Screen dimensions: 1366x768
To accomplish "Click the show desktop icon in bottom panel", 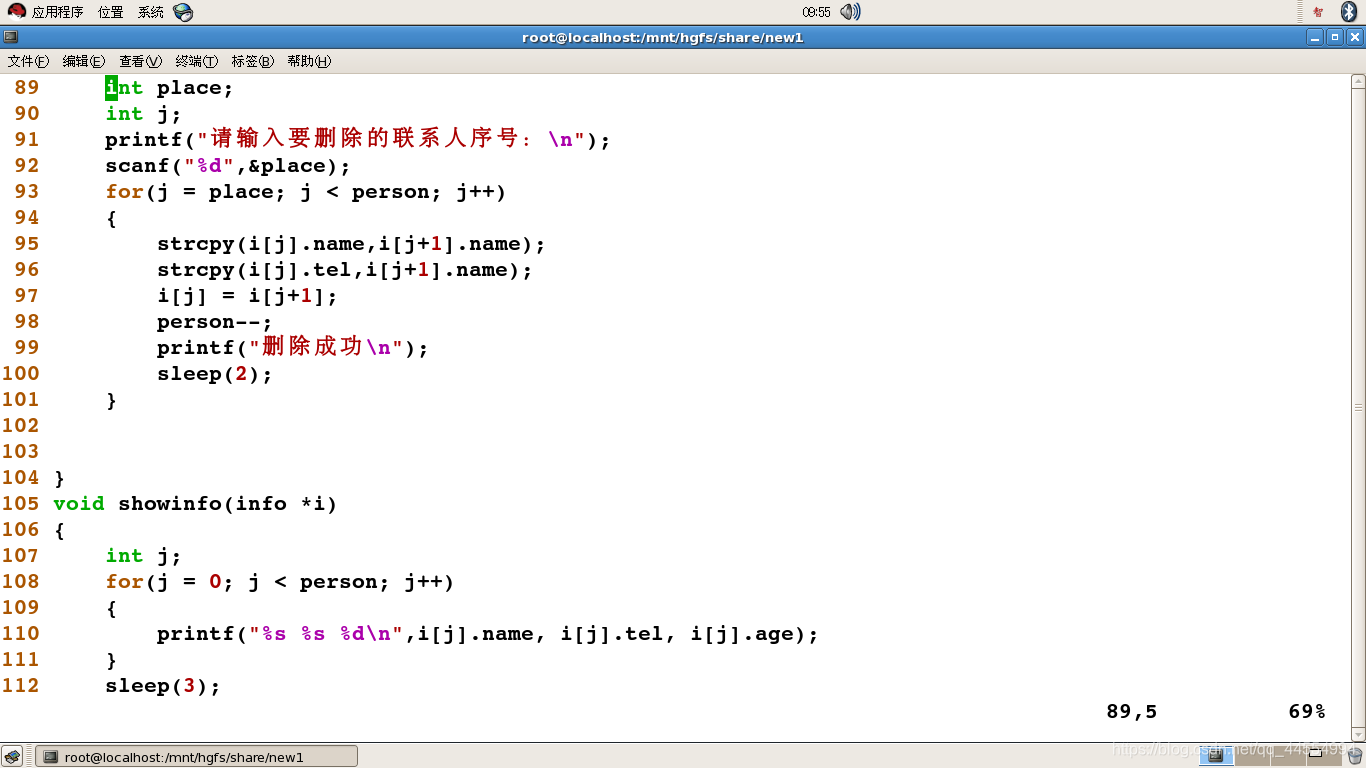I will click(12, 756).
